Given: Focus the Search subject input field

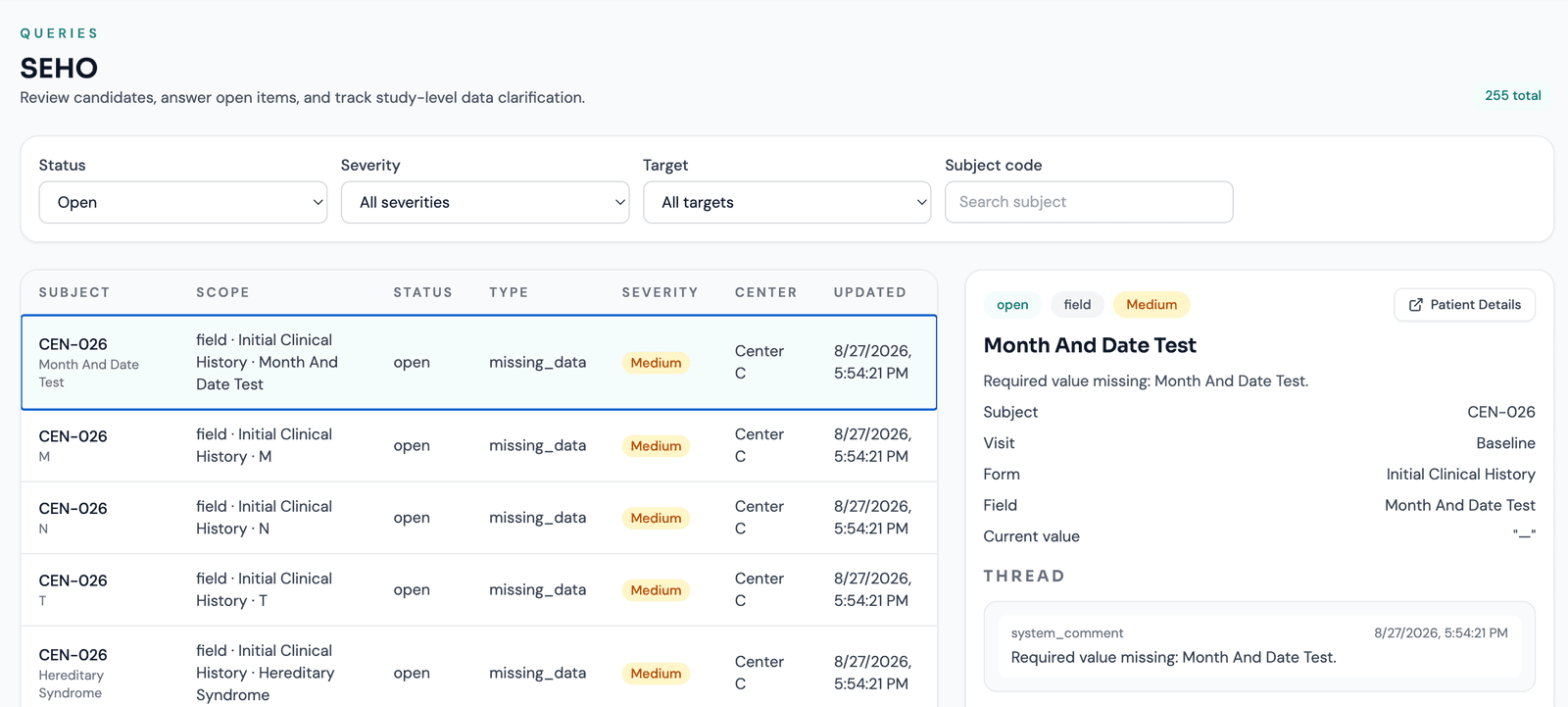Looking at the screenshot, I should click(1089, 202).
